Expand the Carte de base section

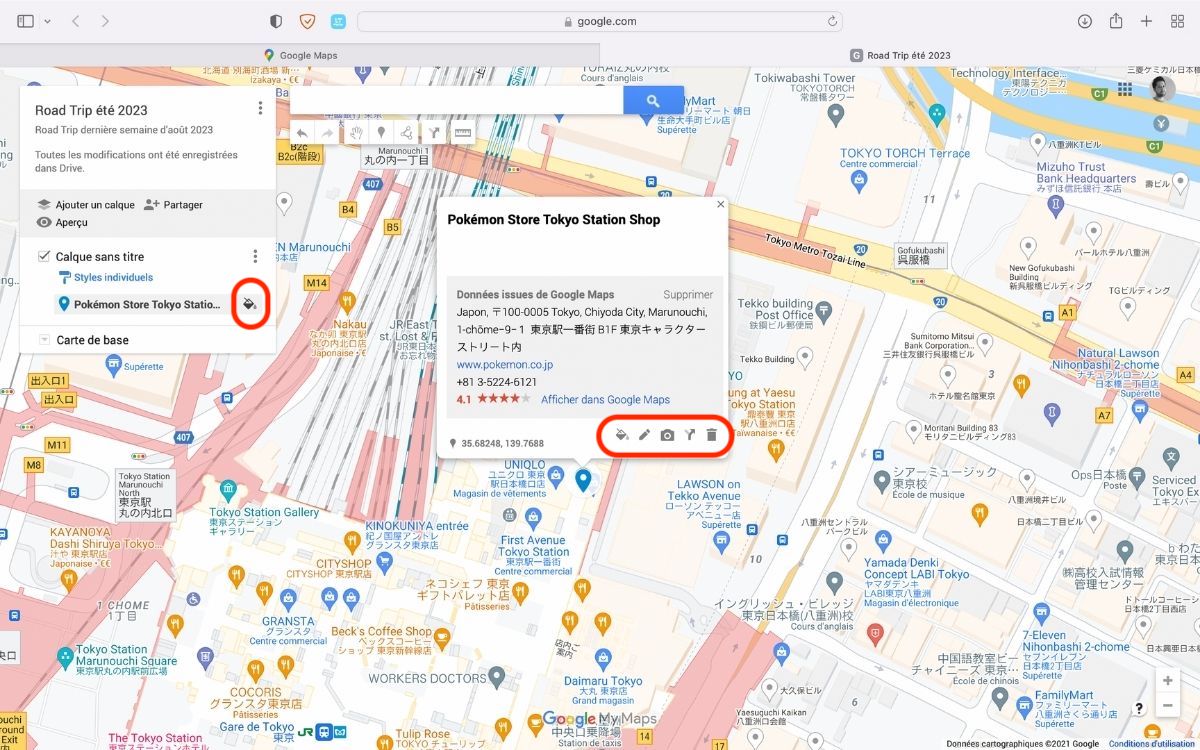click(x=44, y=340)
